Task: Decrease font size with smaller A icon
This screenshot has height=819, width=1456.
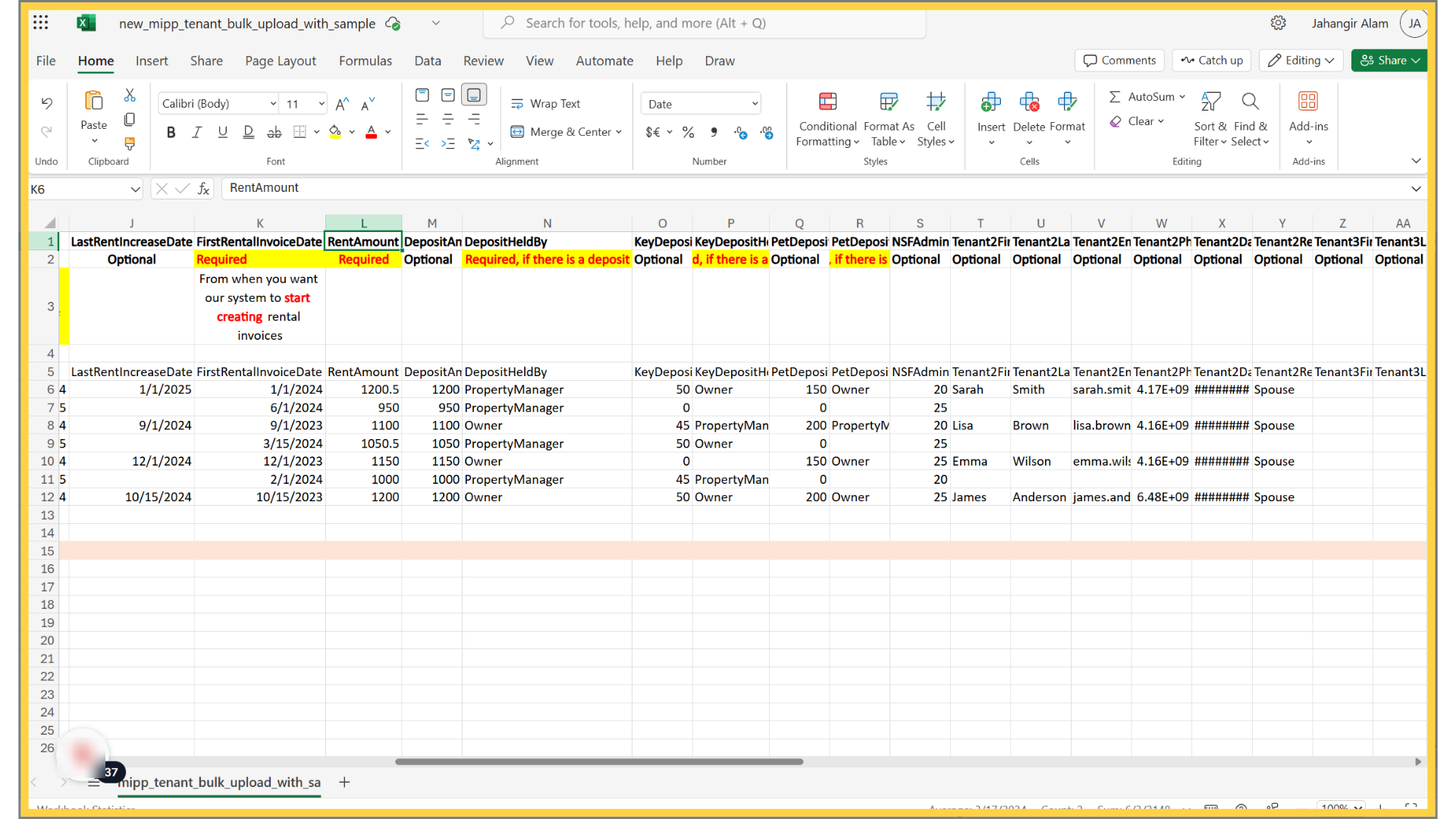Action: (368, 104)
